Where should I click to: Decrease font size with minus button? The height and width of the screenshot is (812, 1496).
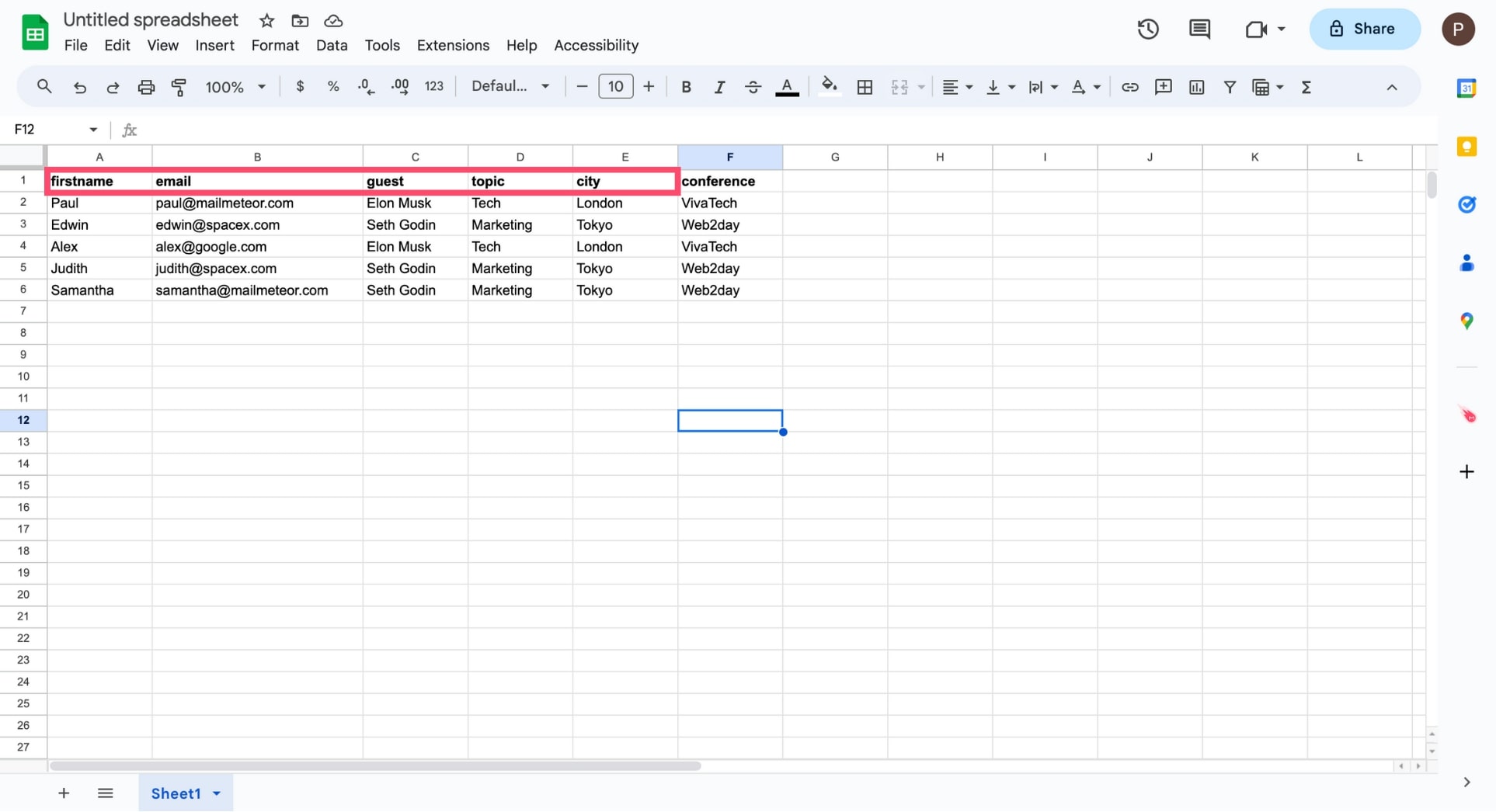582,86
